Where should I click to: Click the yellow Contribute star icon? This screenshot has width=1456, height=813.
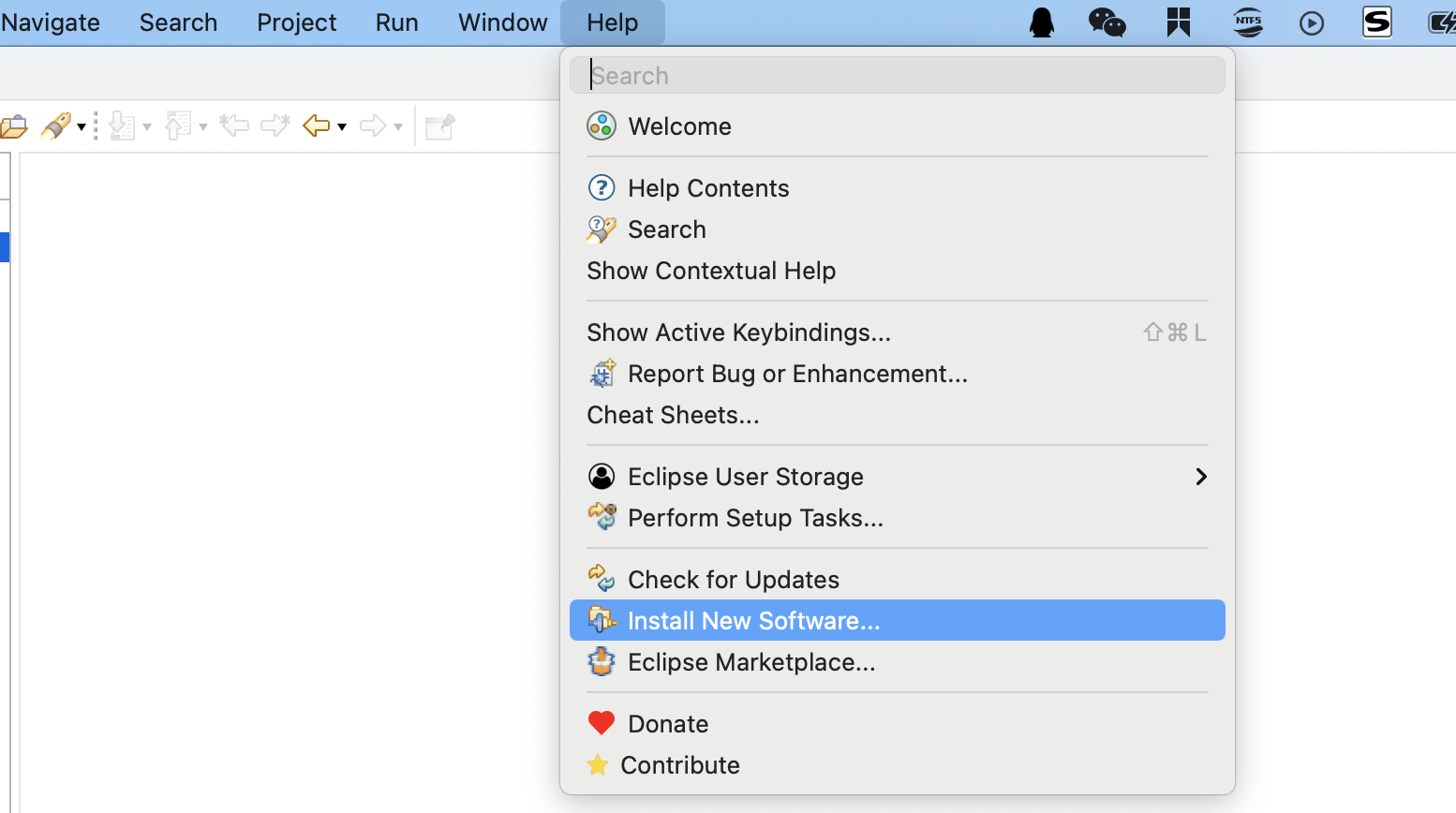pyautogui.click(x=598, y=765)
